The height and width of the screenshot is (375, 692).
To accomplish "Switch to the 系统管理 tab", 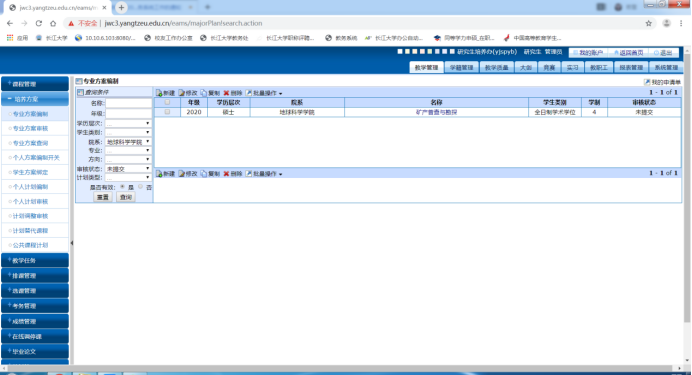I will 666,68.
